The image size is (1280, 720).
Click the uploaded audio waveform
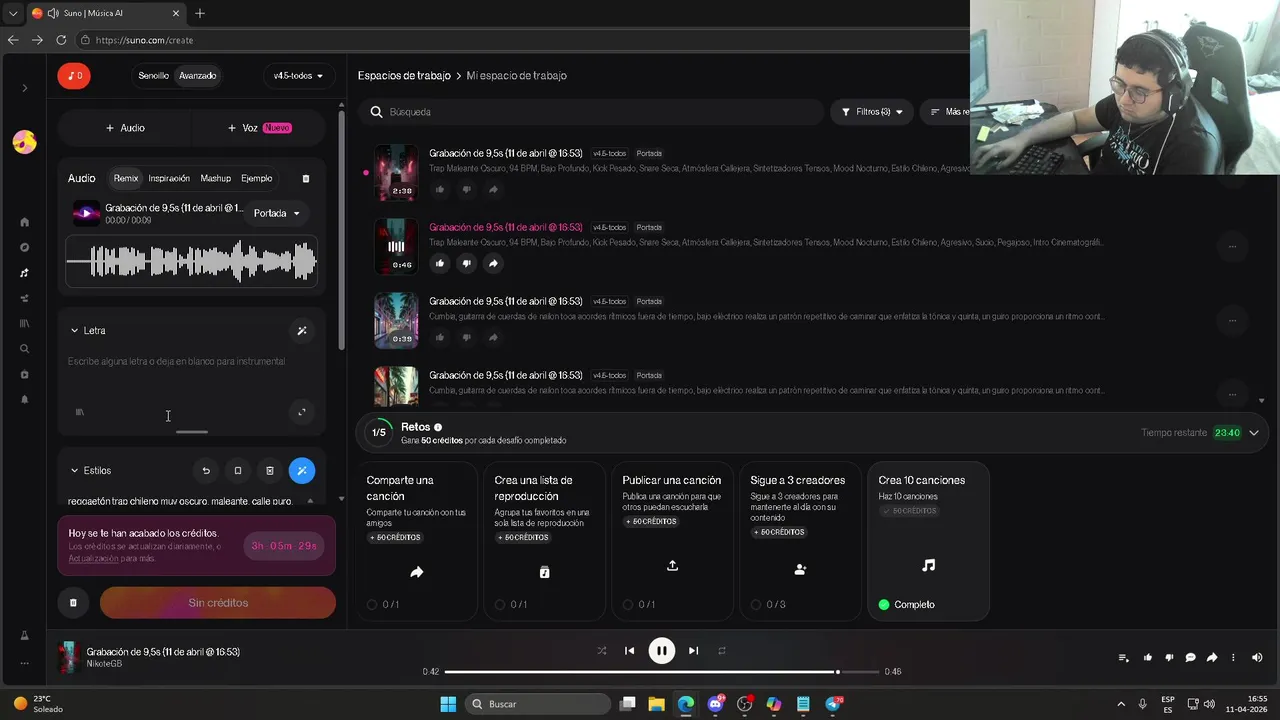tap(191, 262)
